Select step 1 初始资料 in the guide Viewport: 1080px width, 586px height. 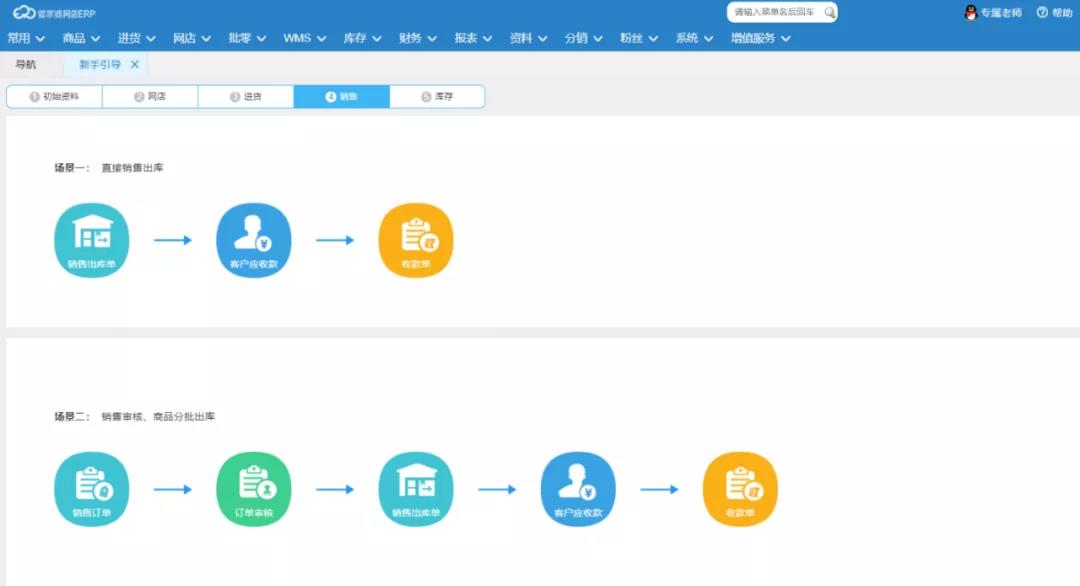pyautogui.click(x=54, y=97)
